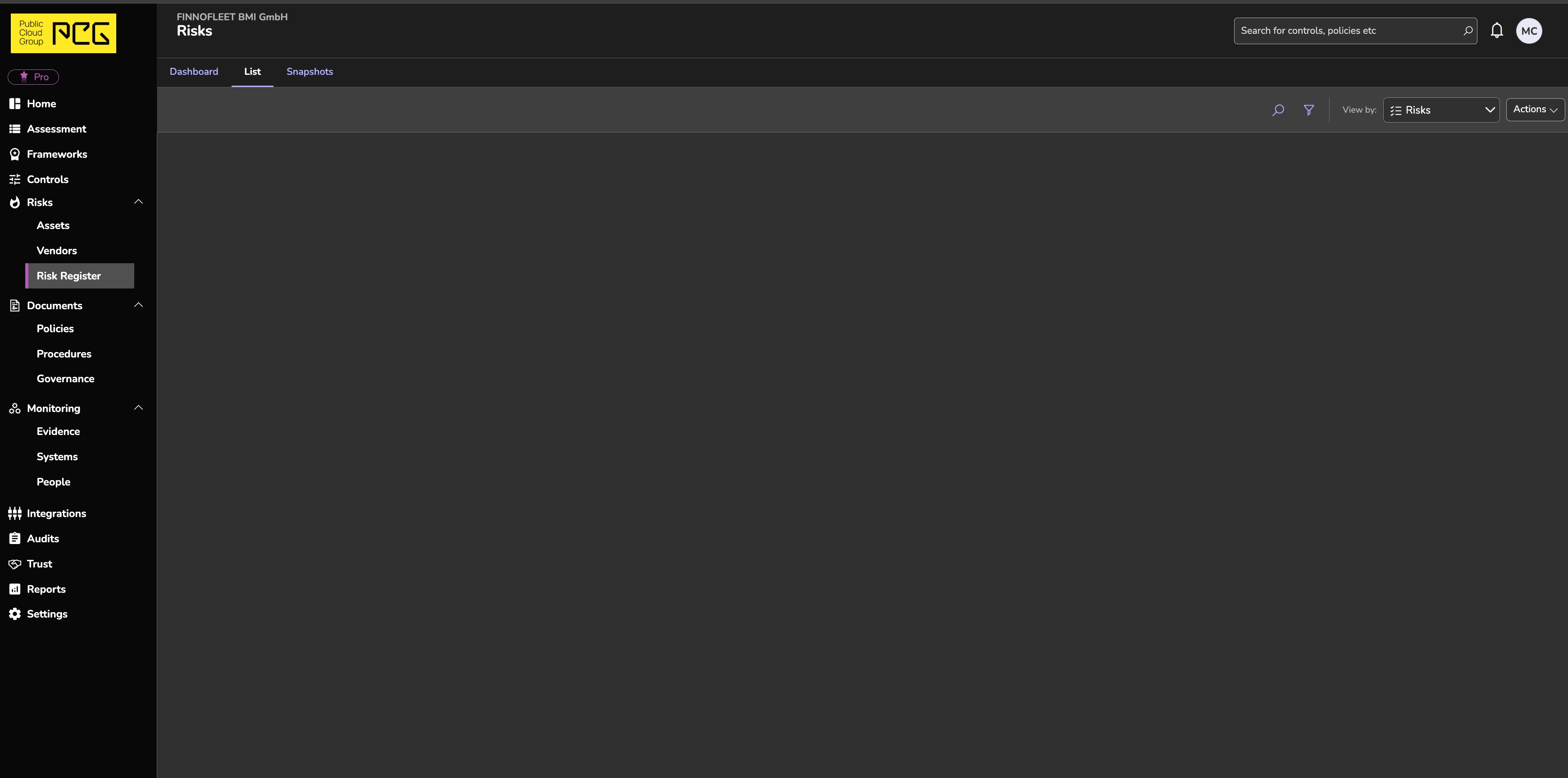Screen dimensions: 1568x778
Task: Open the Actions dropdown button
Action: pyautogui.click(x=1535, y=110)
